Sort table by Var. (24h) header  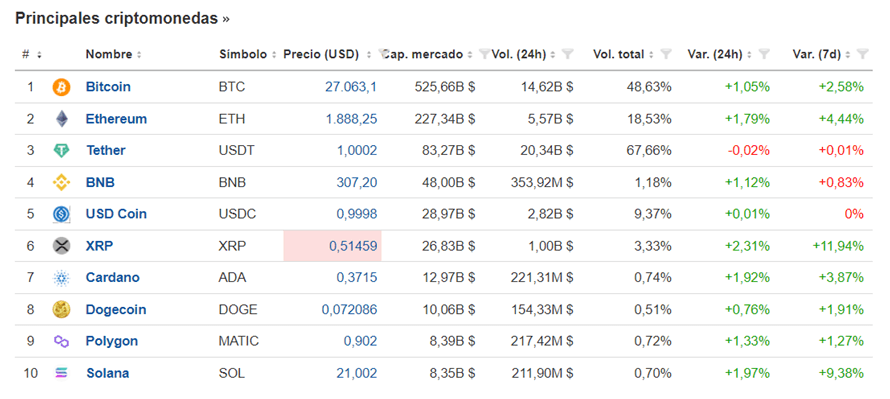720,54
